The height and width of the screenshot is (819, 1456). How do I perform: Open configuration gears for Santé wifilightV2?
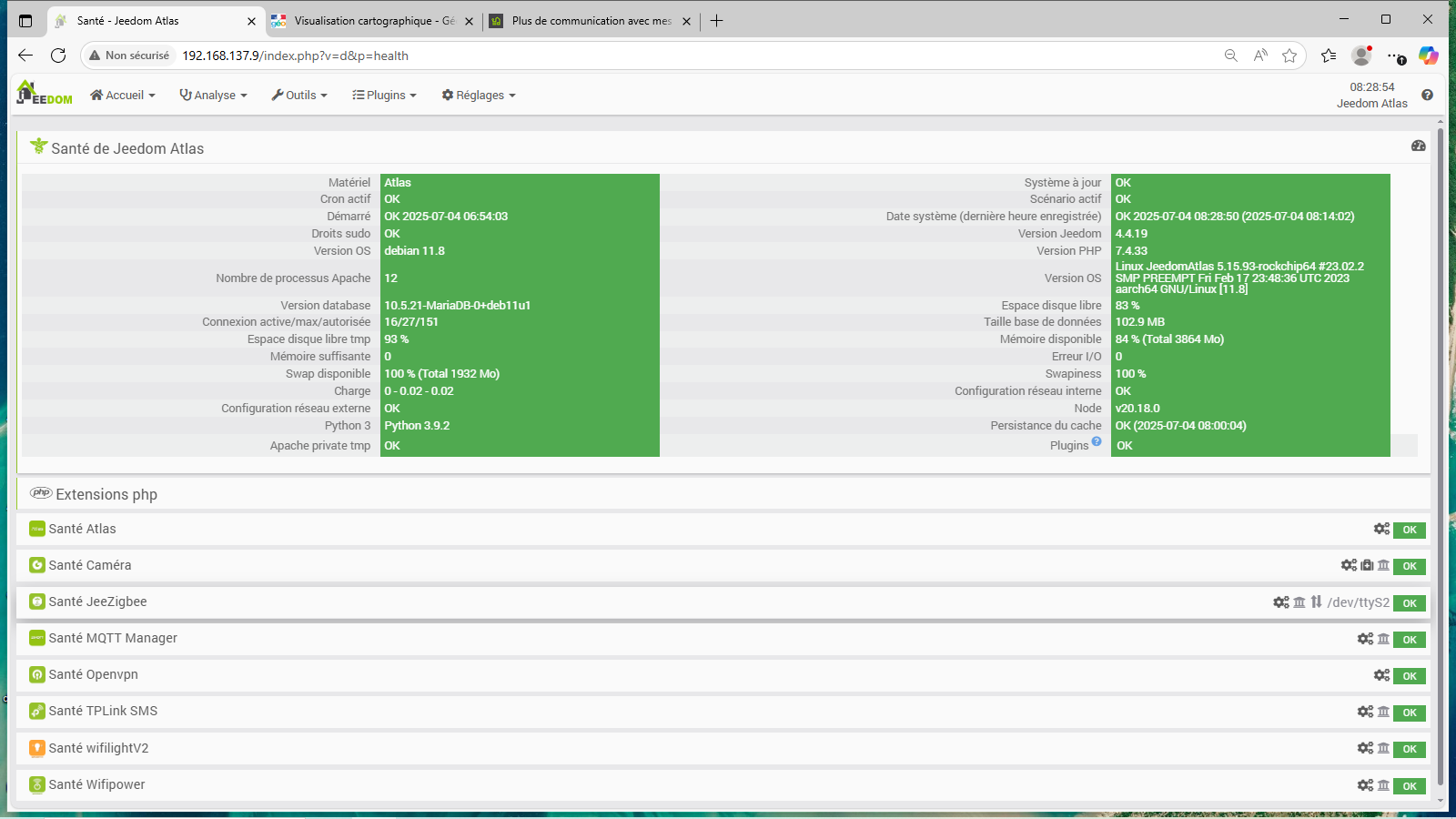tap(1365, 748)
